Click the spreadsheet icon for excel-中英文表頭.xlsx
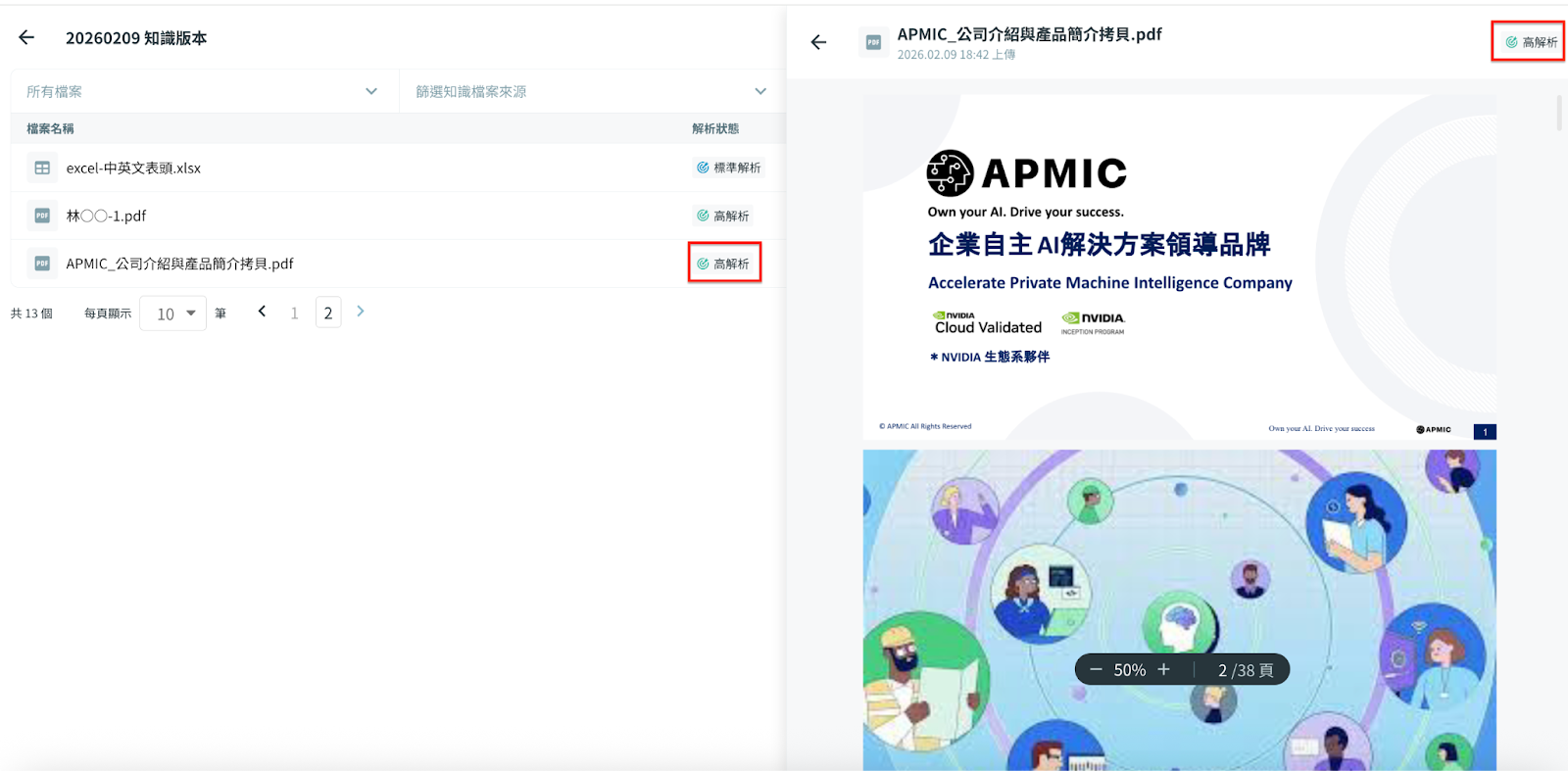 [x=42, y=168]
